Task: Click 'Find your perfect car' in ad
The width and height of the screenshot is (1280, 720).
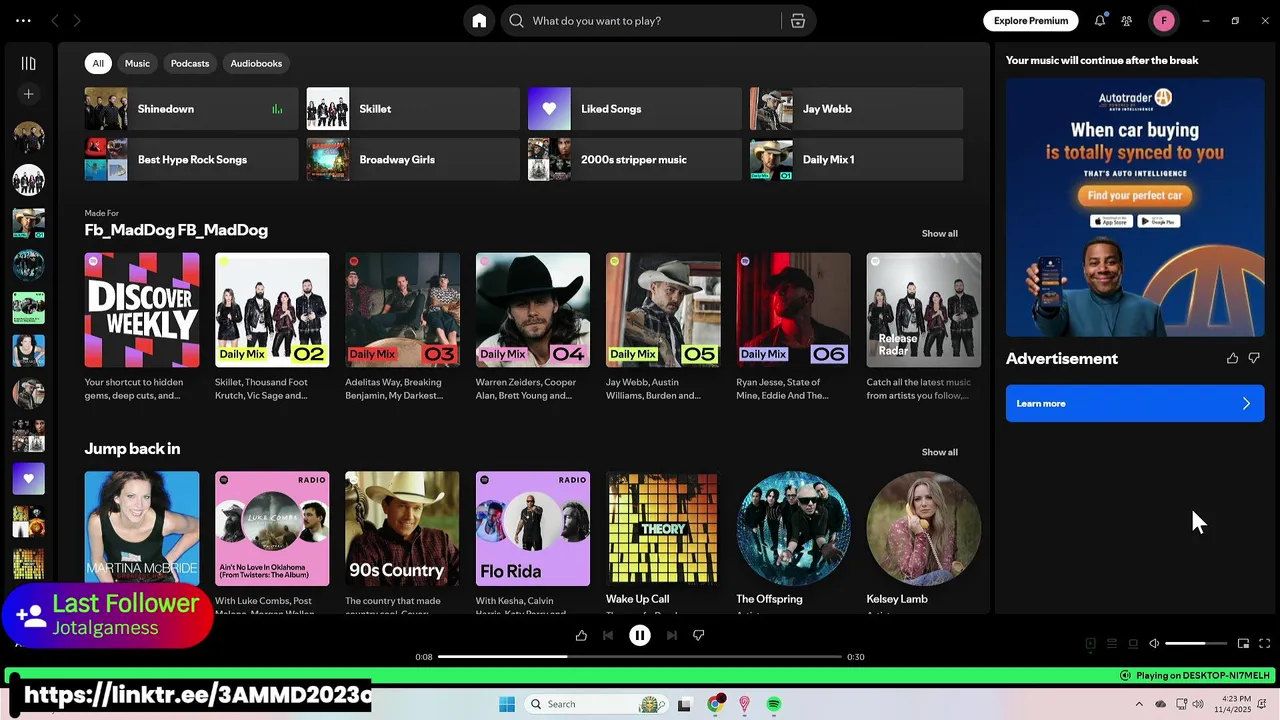Action: pyautogui.click(x=1135, y=196)
